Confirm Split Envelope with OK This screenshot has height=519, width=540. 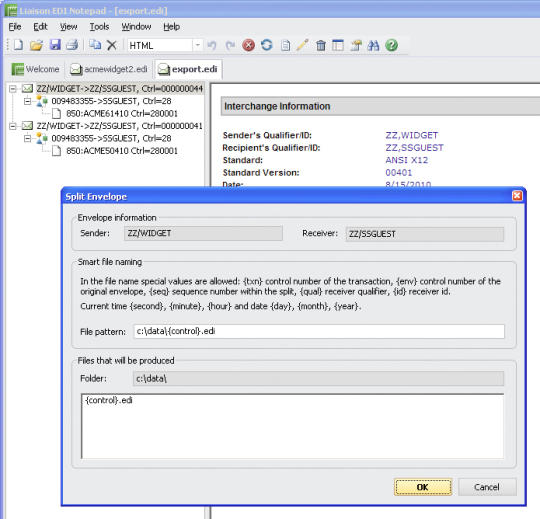pos(423,487)
